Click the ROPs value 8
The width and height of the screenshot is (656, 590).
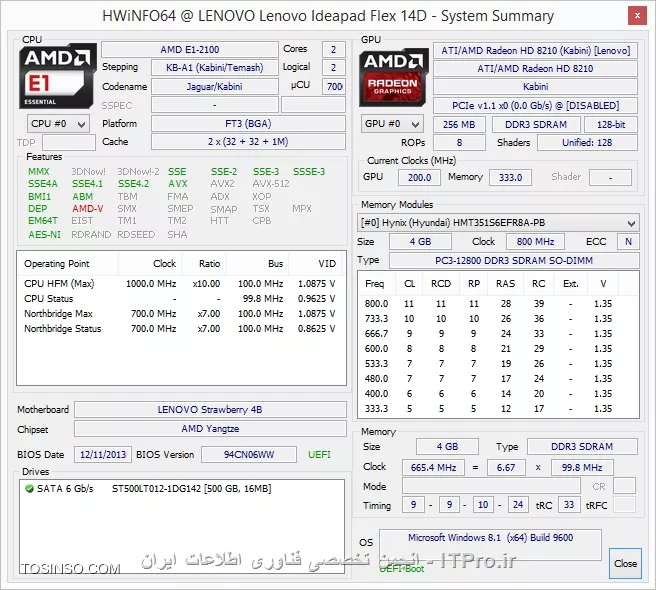[x=459, y=143]
